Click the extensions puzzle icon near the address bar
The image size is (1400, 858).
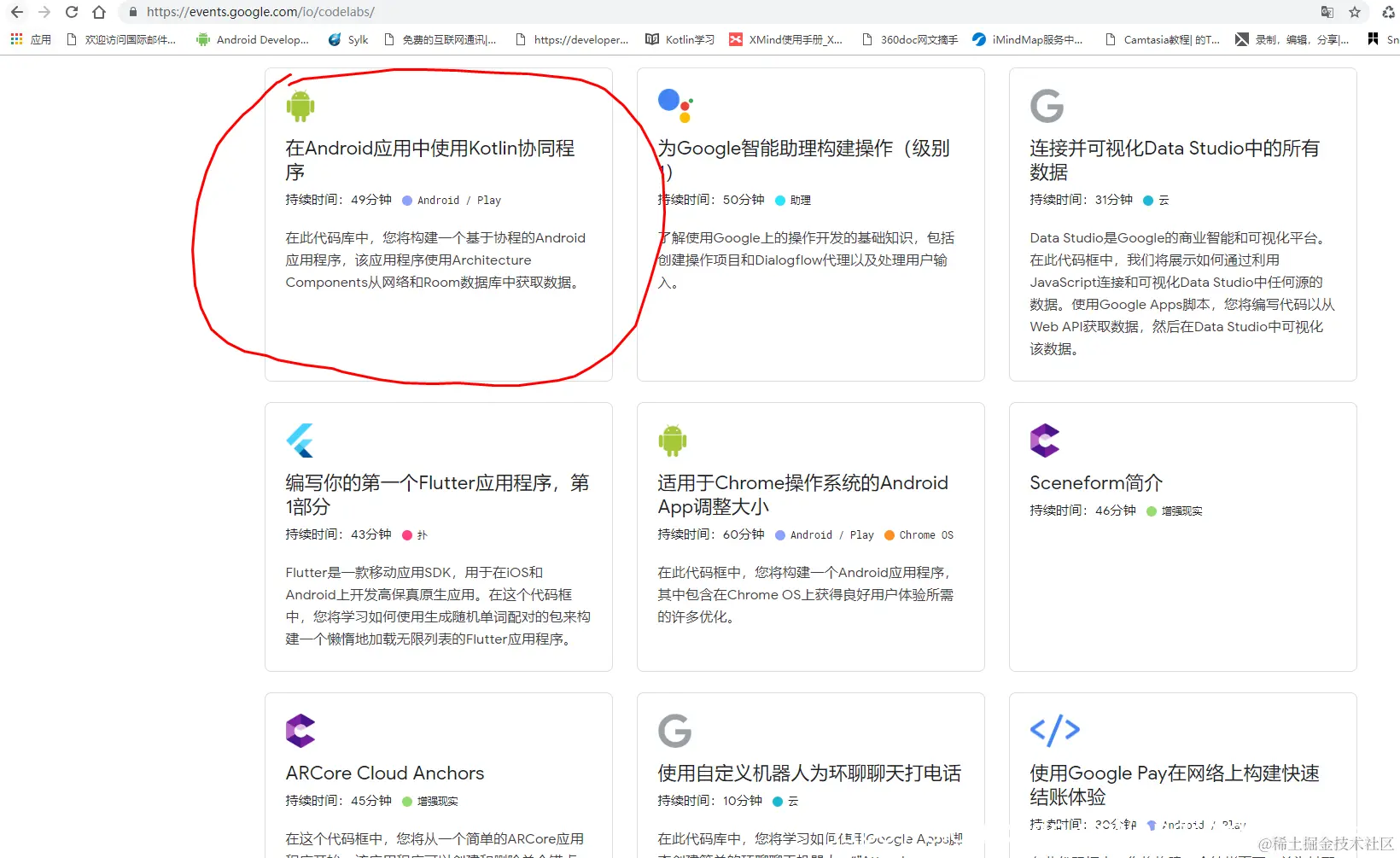[1386, 12]
